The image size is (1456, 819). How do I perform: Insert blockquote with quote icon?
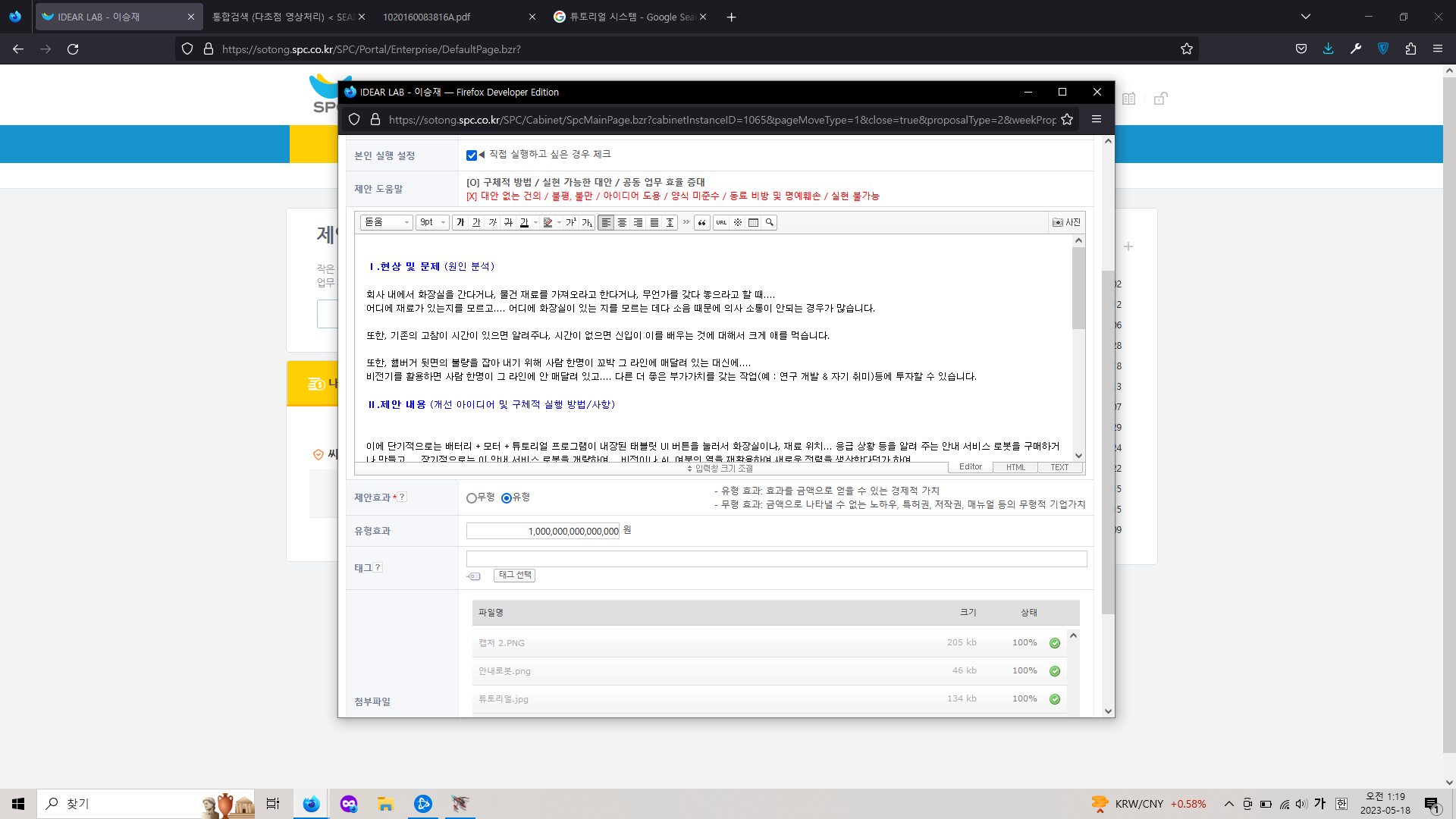(702, 222)
